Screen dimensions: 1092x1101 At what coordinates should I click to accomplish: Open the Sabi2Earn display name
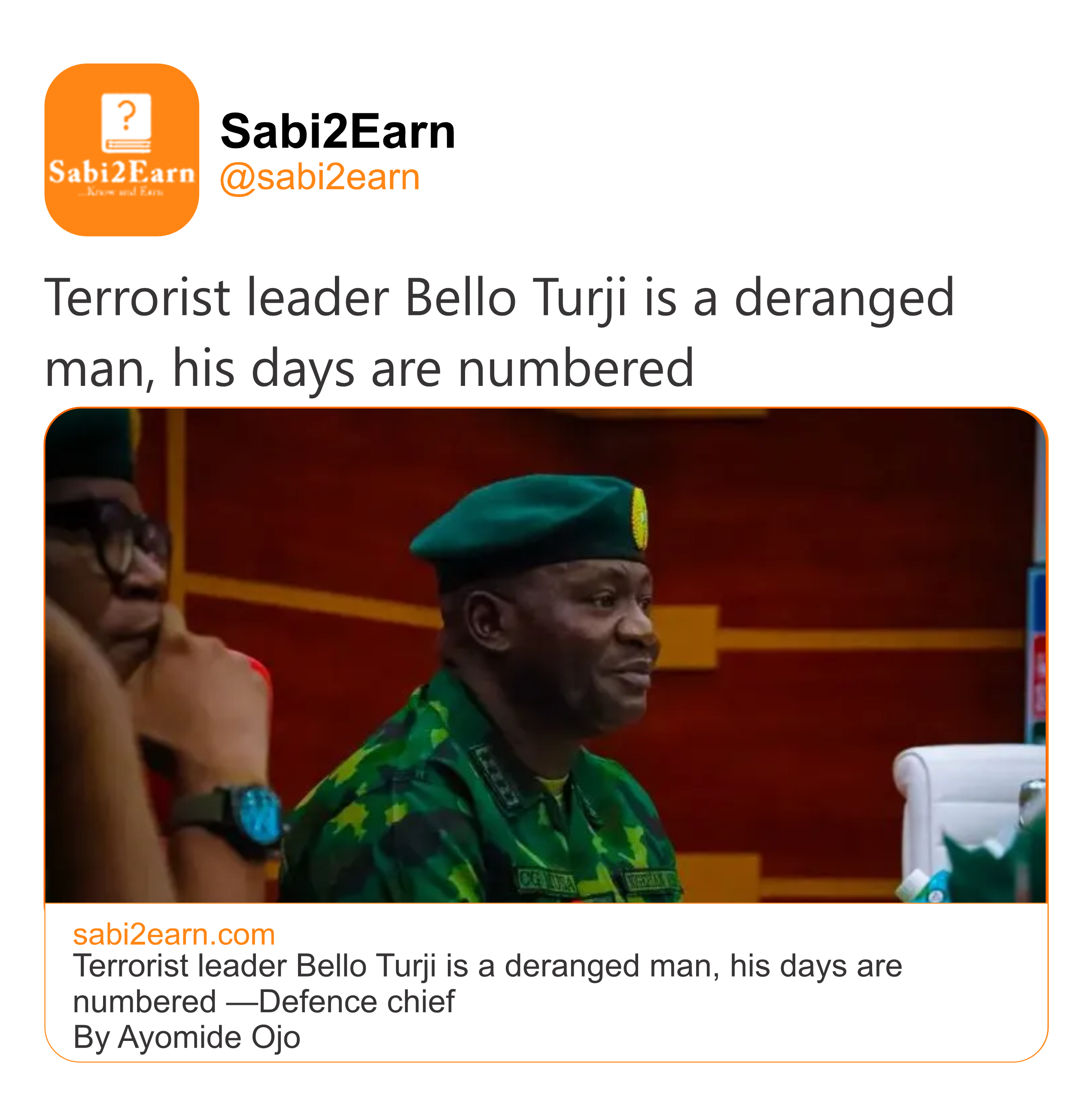[x=338, y=131]
